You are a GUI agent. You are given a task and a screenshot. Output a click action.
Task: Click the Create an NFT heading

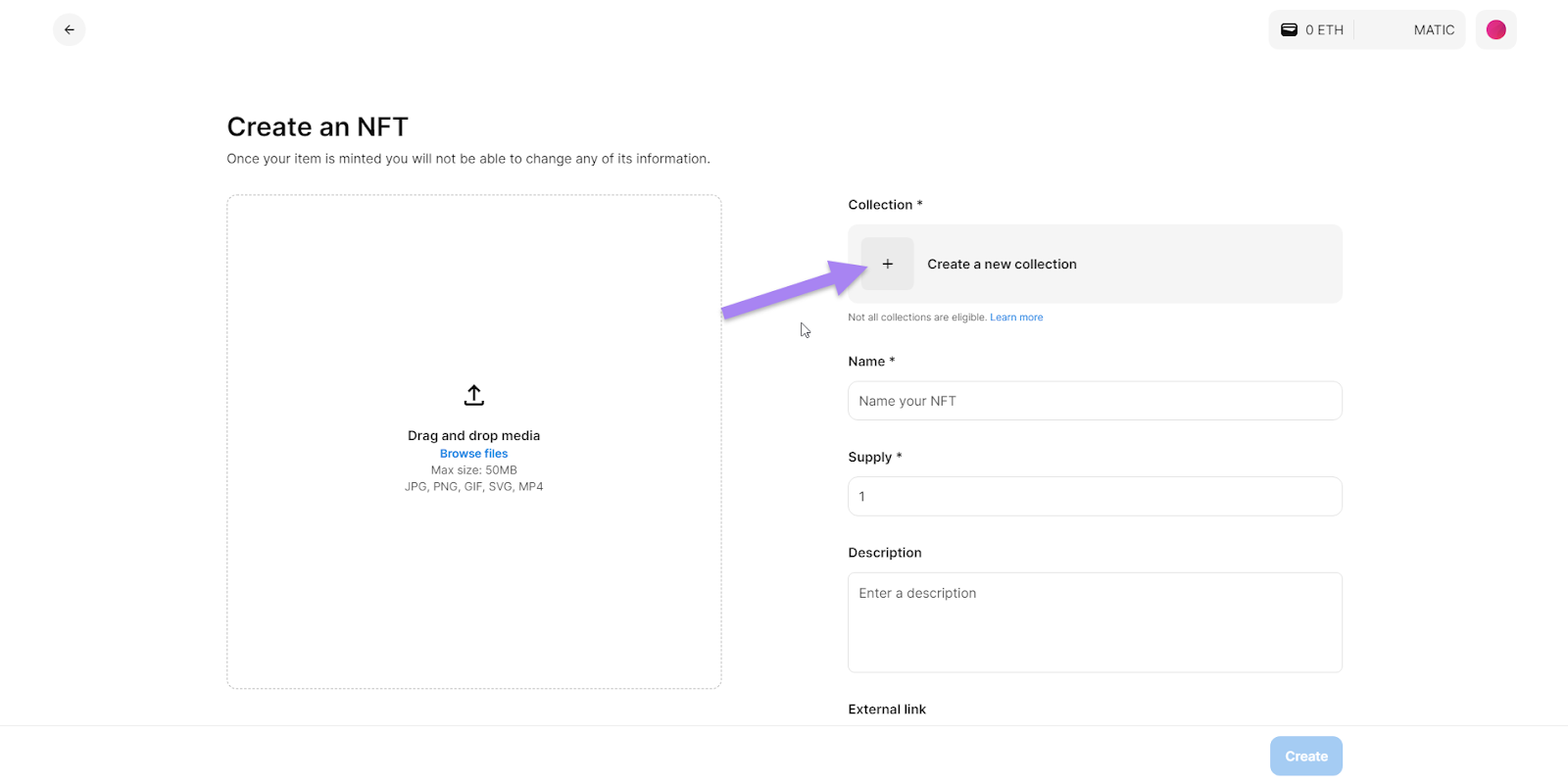318,126
